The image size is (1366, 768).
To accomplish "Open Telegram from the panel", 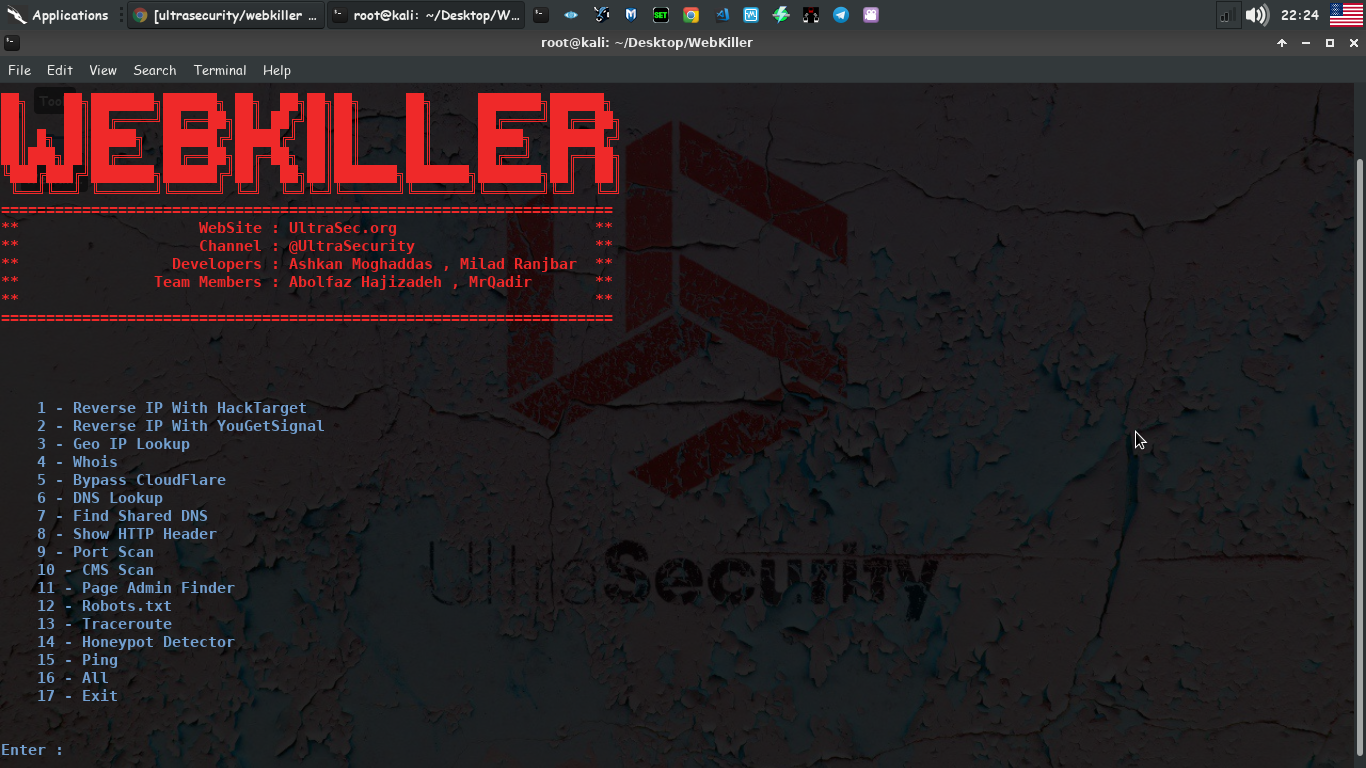I will tap(841, 15).
